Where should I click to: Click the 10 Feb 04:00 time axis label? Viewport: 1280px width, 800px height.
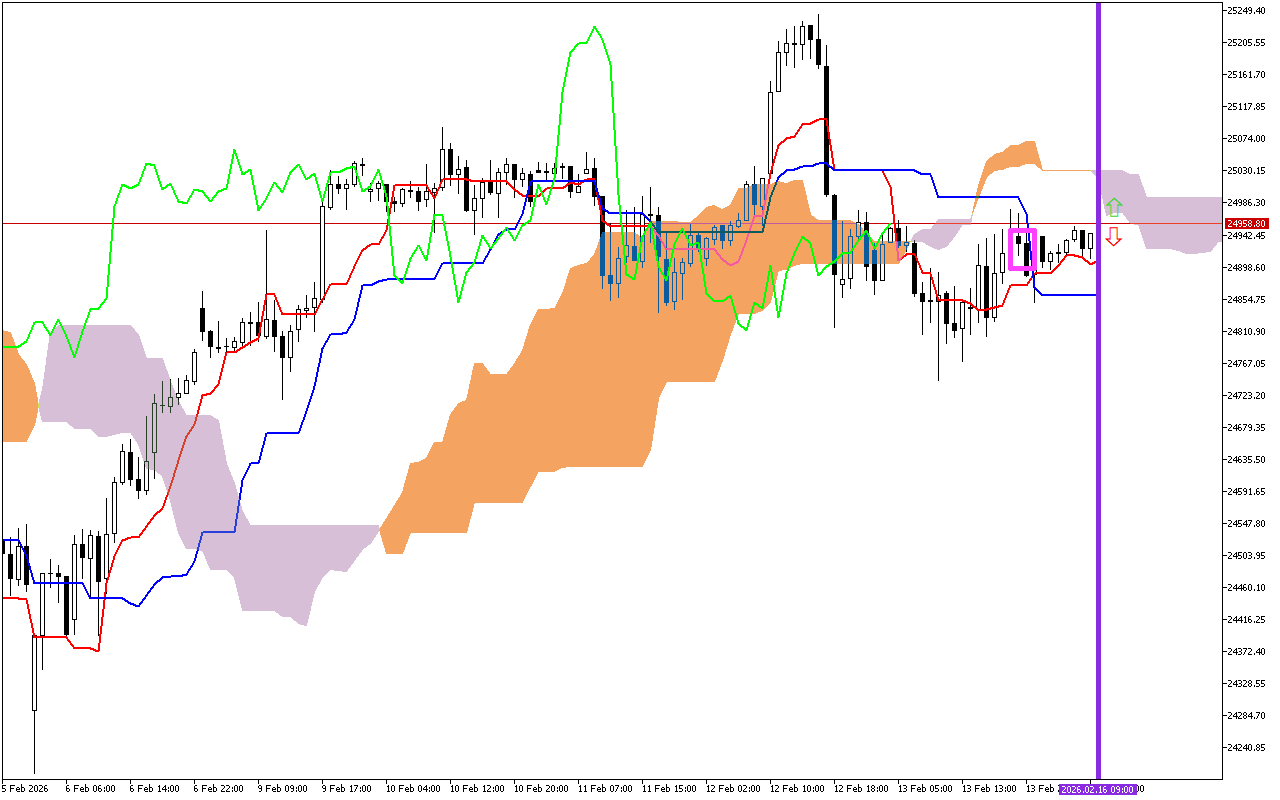coord(412,789)
